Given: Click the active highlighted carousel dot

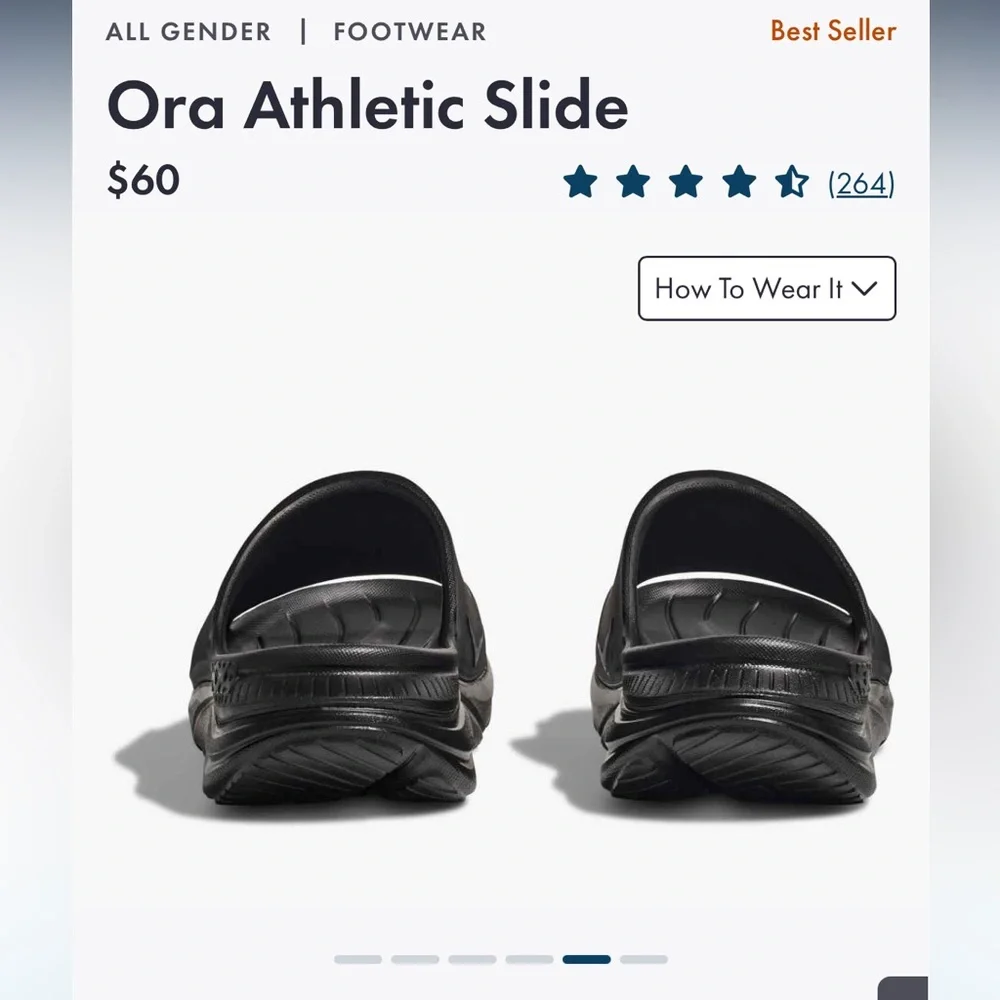Looking at the screenshot, I should coord(586,960).
